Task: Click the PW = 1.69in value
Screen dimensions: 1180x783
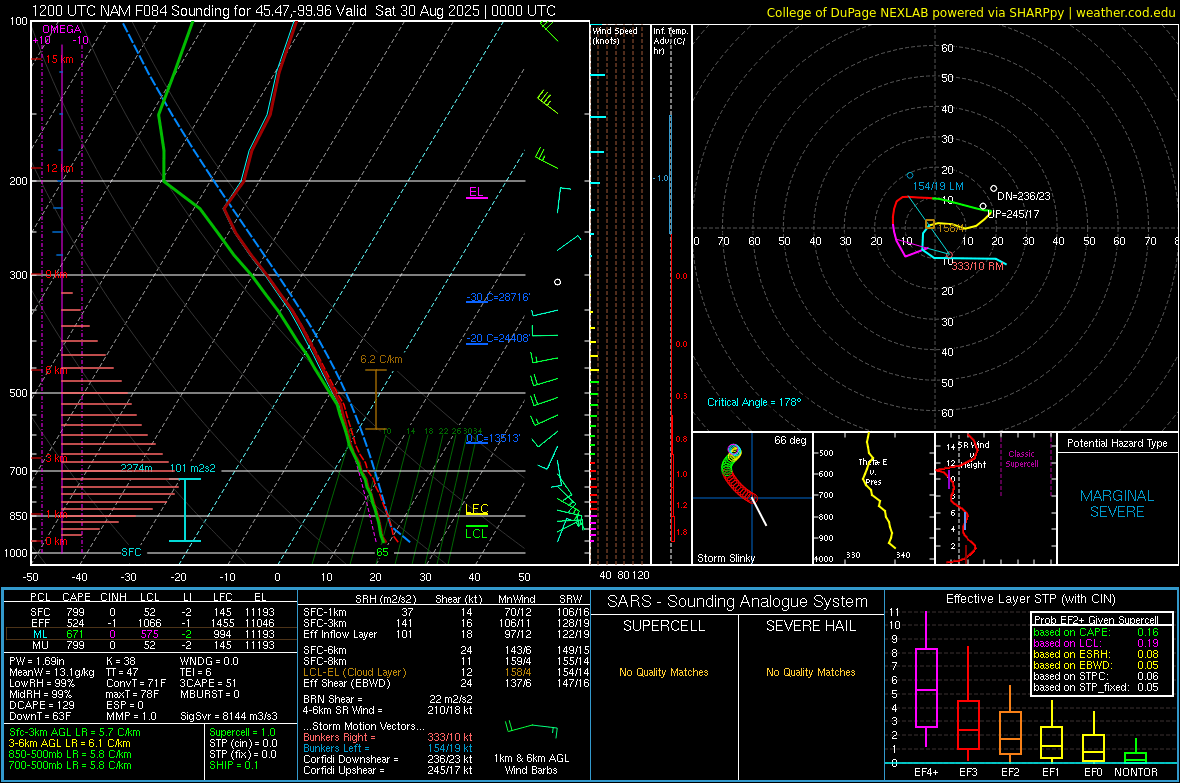Action: 39,661
